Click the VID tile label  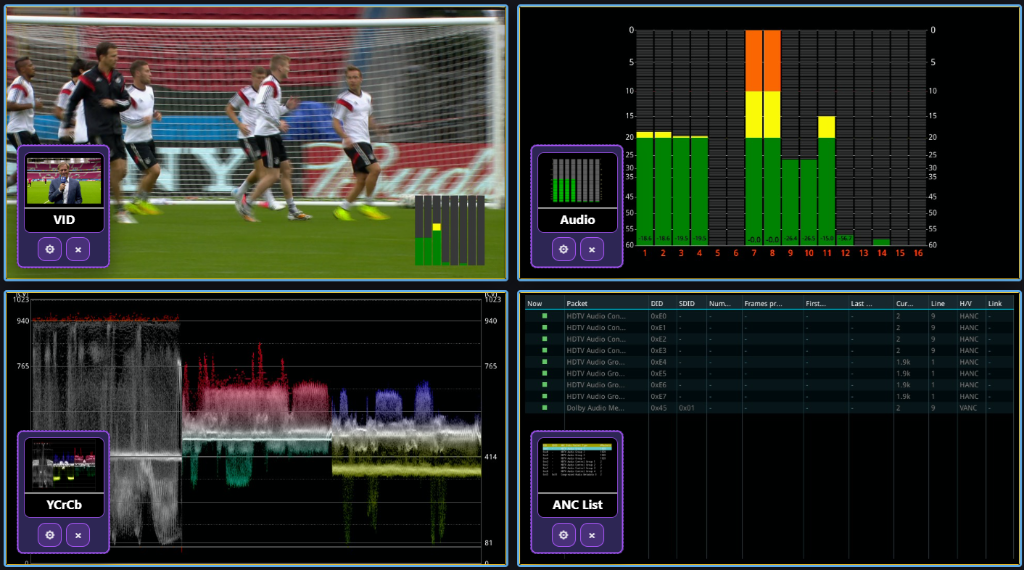coord(64,220)
